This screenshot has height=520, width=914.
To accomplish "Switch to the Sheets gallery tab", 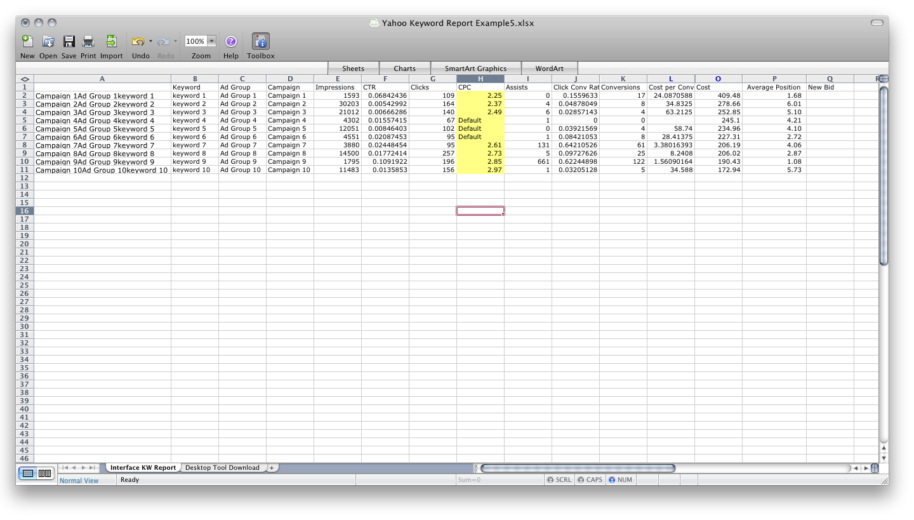I will point(353,68).
